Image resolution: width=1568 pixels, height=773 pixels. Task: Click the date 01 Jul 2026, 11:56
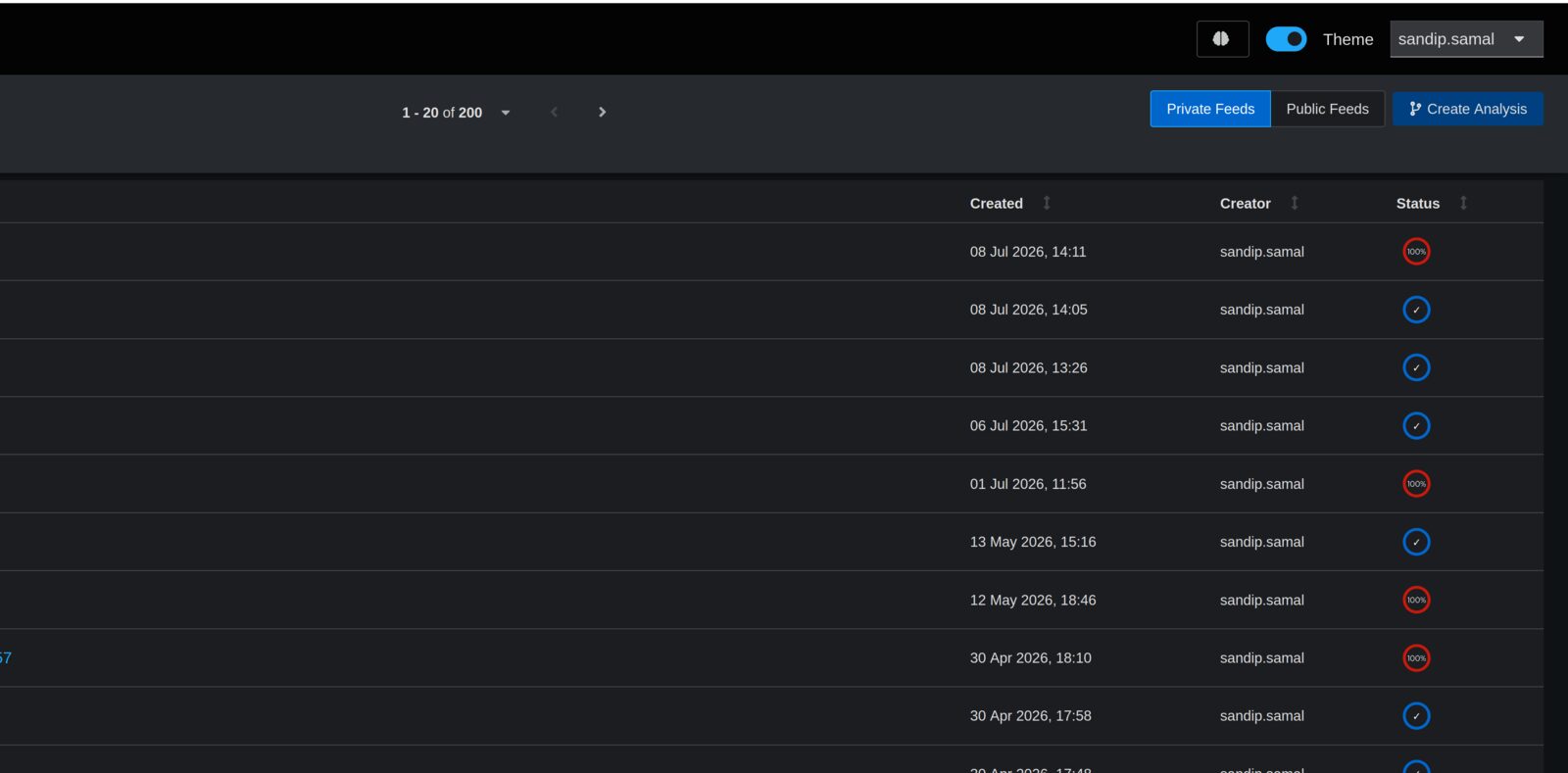[x=1028, y=484]
